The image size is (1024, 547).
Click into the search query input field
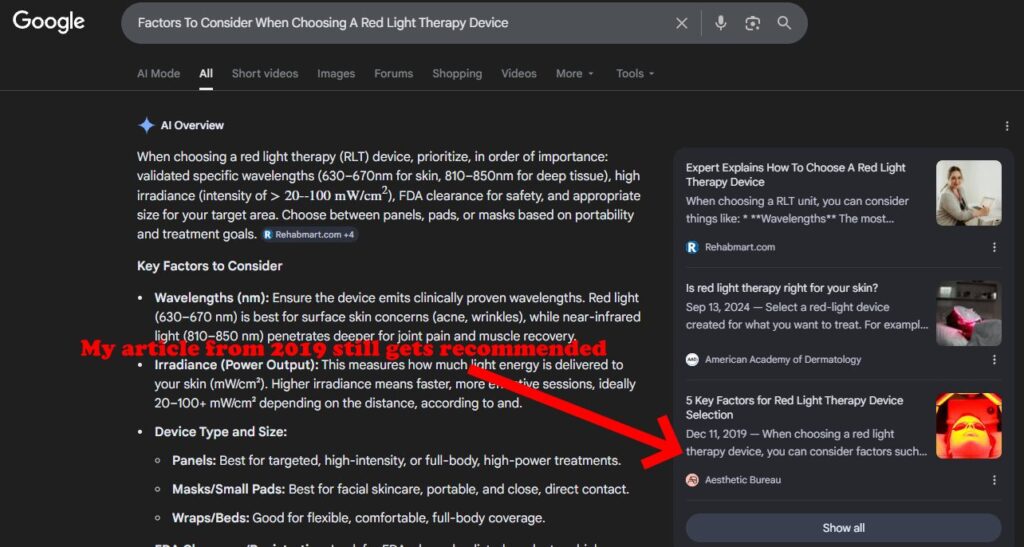point(400,23)
